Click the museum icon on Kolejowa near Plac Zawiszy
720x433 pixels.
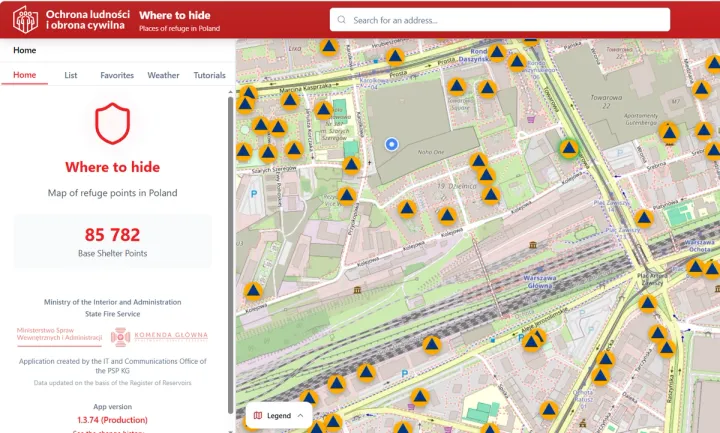coord(533,245)
